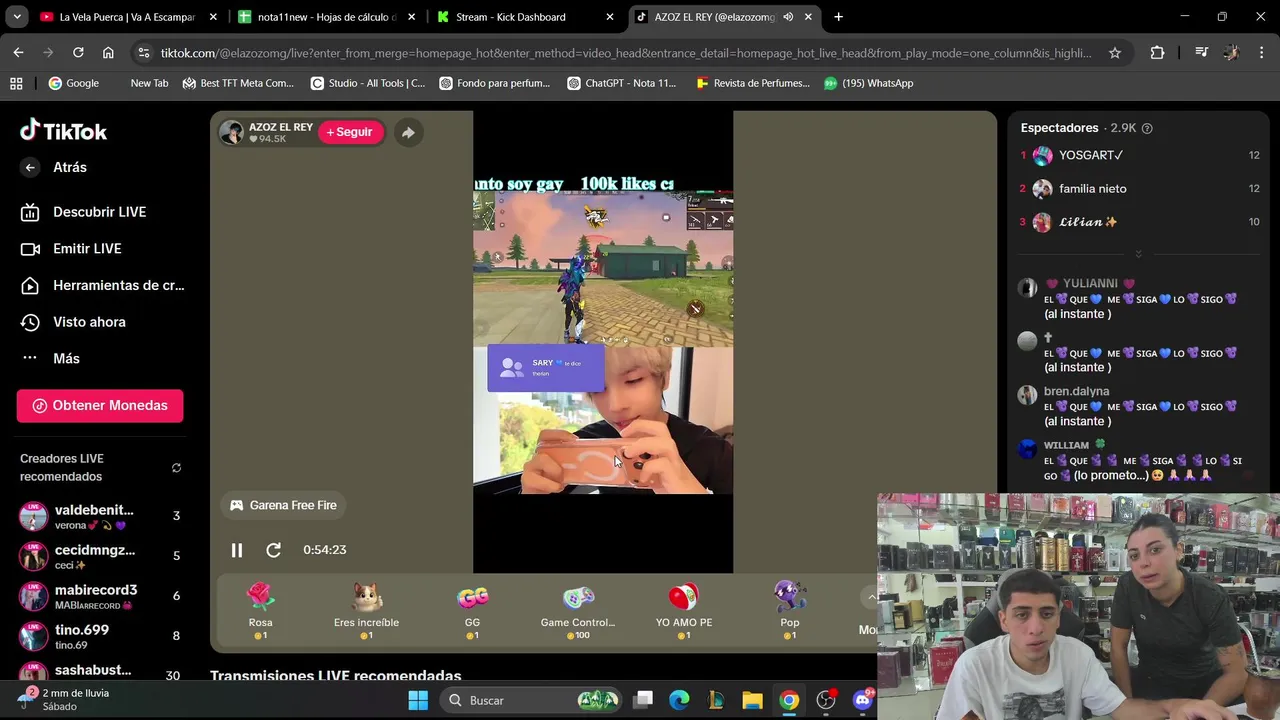Open Best TFT Meta Comps bookmark
Image resolution: width=1280 pixels, height=720 pixels.
238,83
